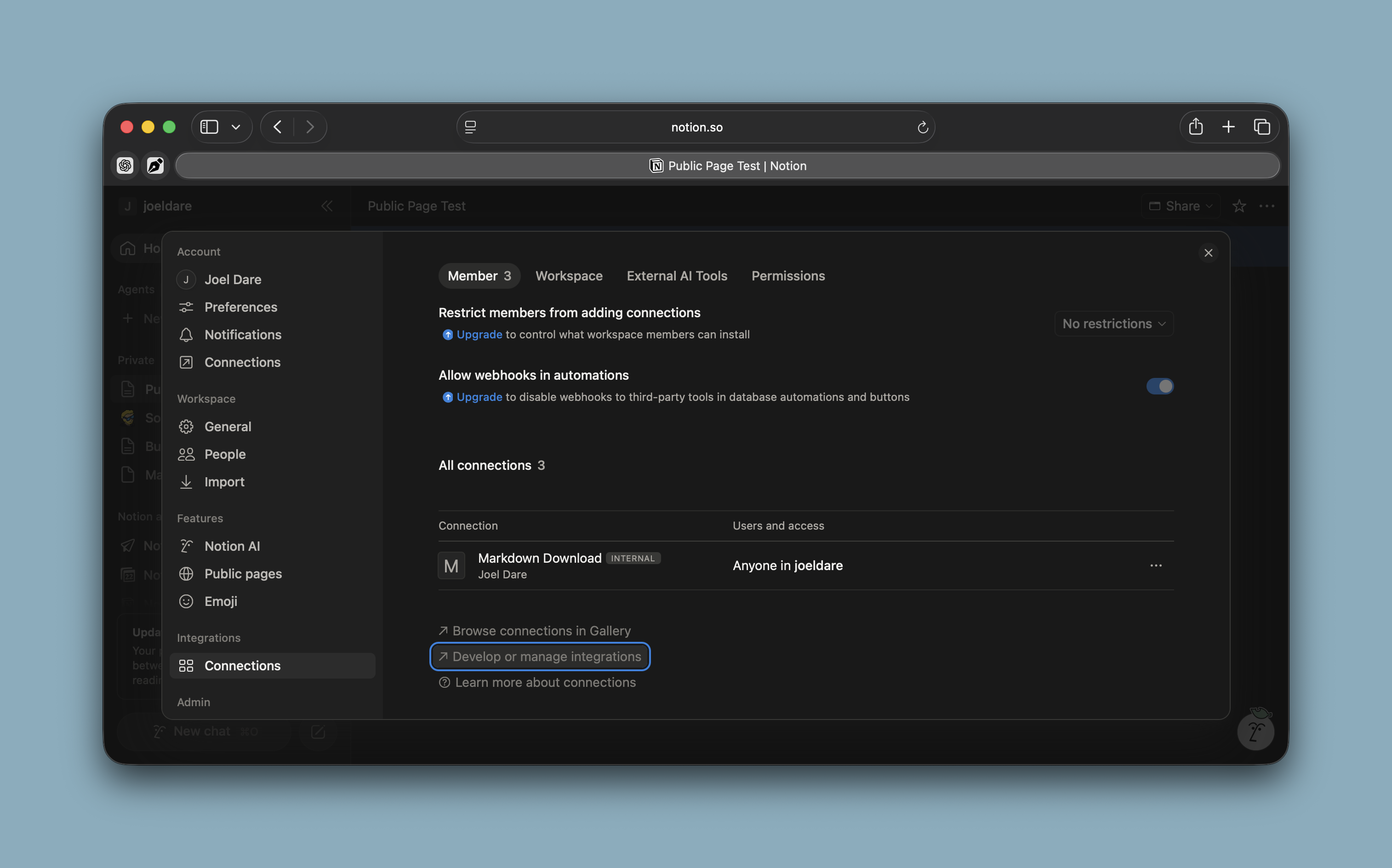Click the General gear icon
The height and width of the screenshot is (868, 1392).
(186, 427)
